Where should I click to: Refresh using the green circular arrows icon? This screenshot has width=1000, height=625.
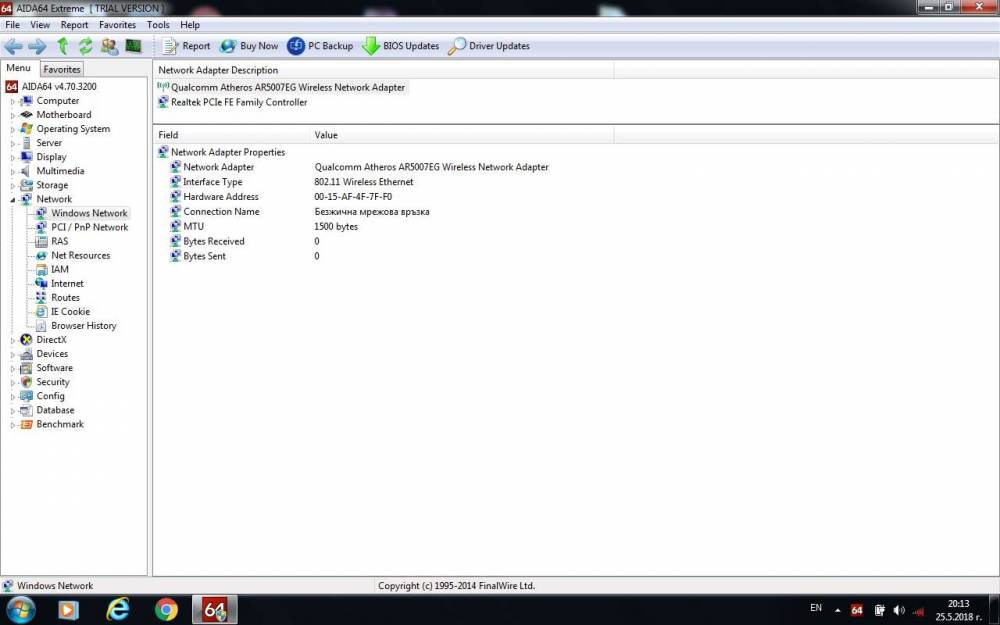coord(85,46)
